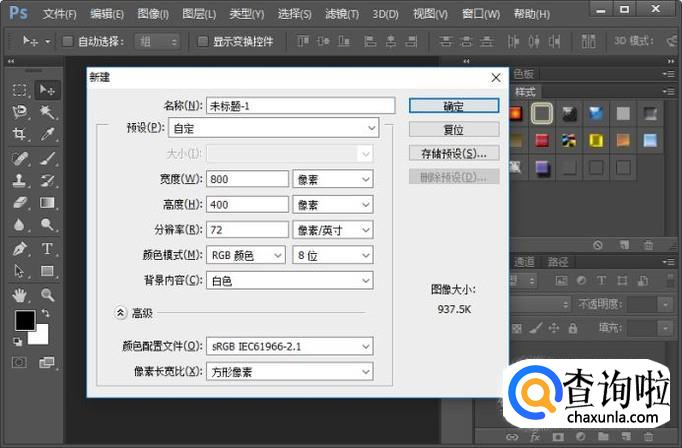Select the Eraser tool
Image resolution: width=682 pixels, height=448 pixels.
click(19, 202)
